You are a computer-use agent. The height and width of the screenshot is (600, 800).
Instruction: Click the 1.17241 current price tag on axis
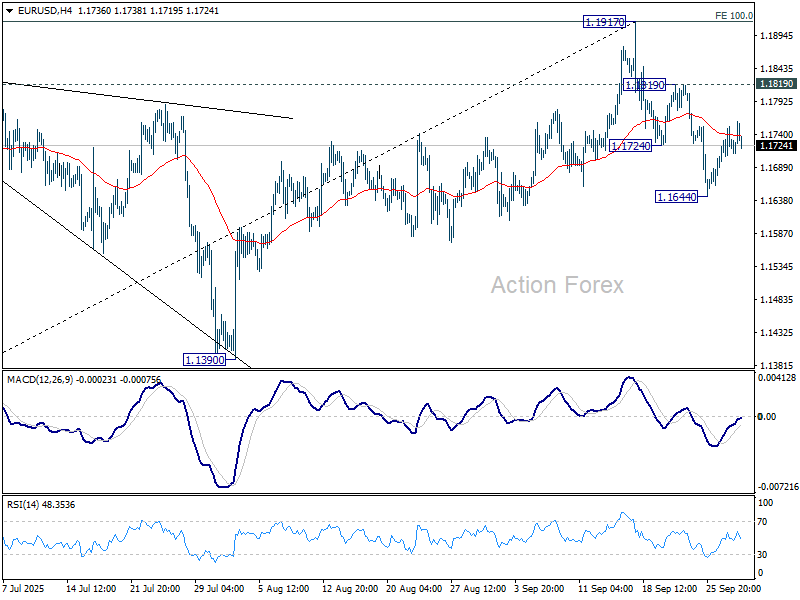tap(776, 146)
